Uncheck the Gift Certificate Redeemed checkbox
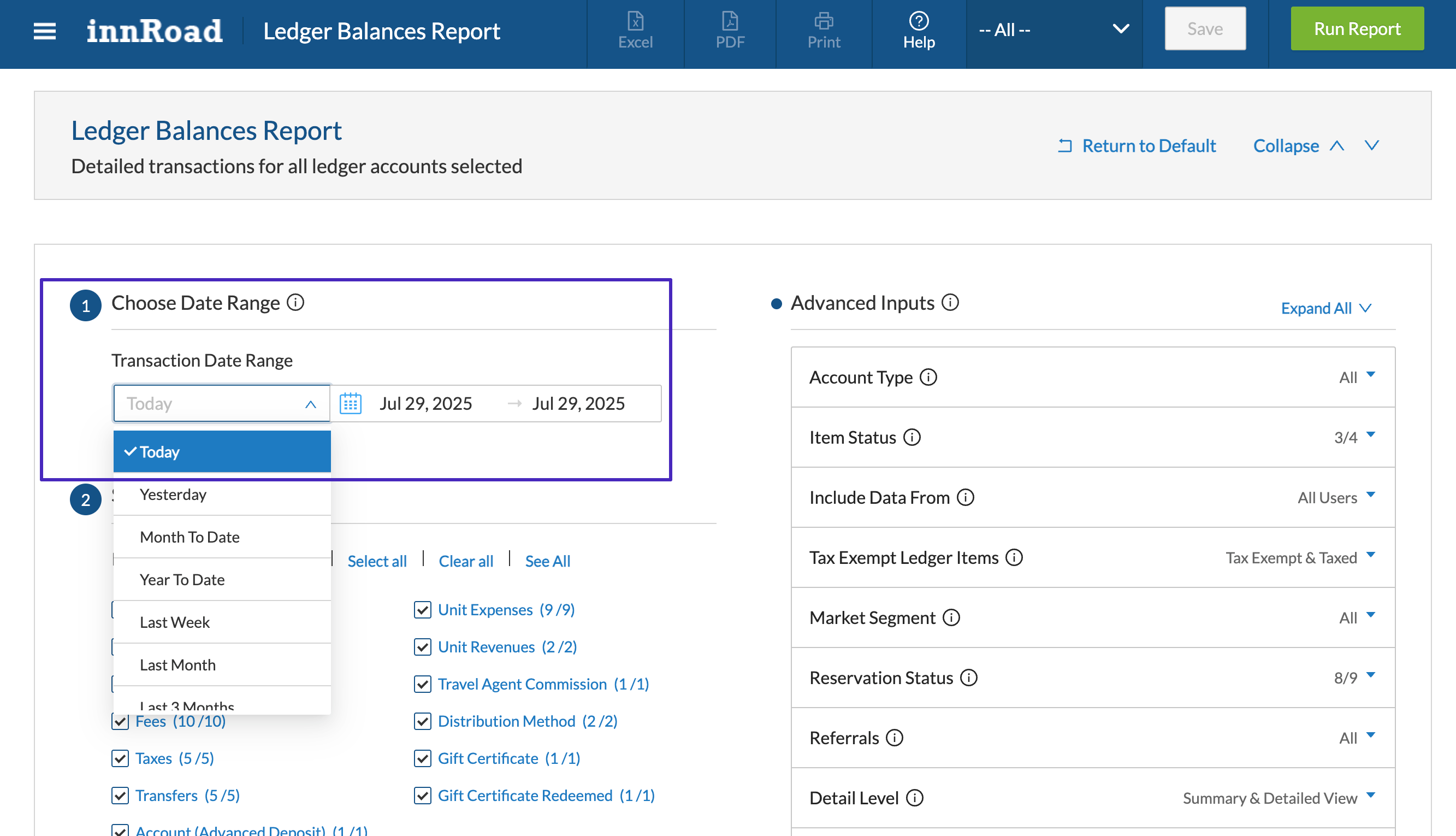Screen dimensions: 1456x836 click(x=422, y=796)
